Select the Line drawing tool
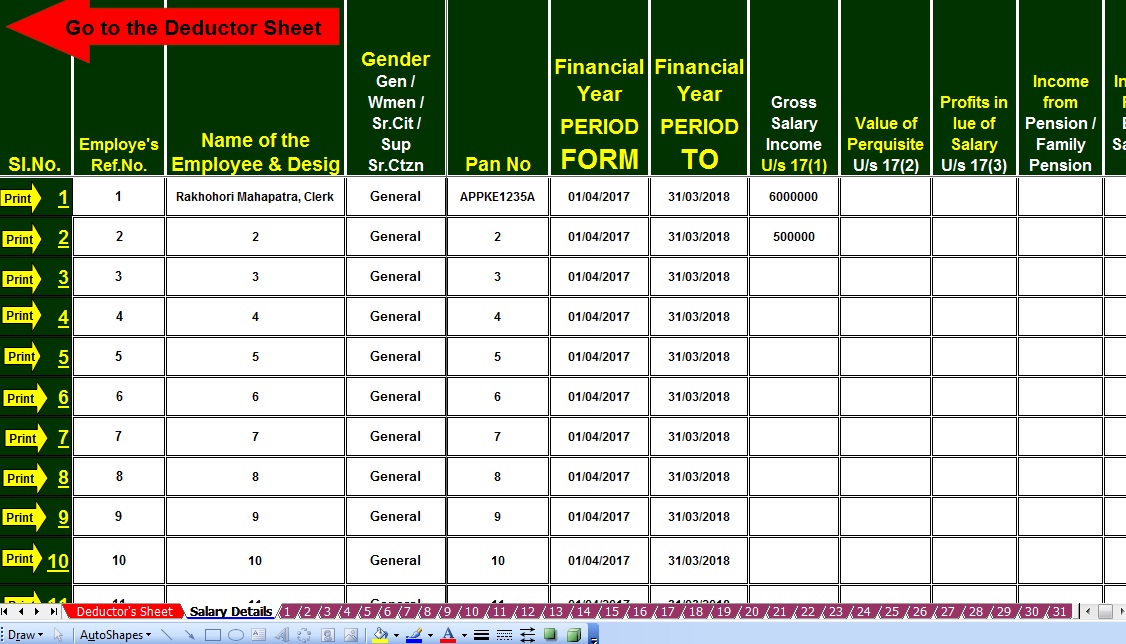This screenshot has height=644, width=1126. (x=167, y=635)
